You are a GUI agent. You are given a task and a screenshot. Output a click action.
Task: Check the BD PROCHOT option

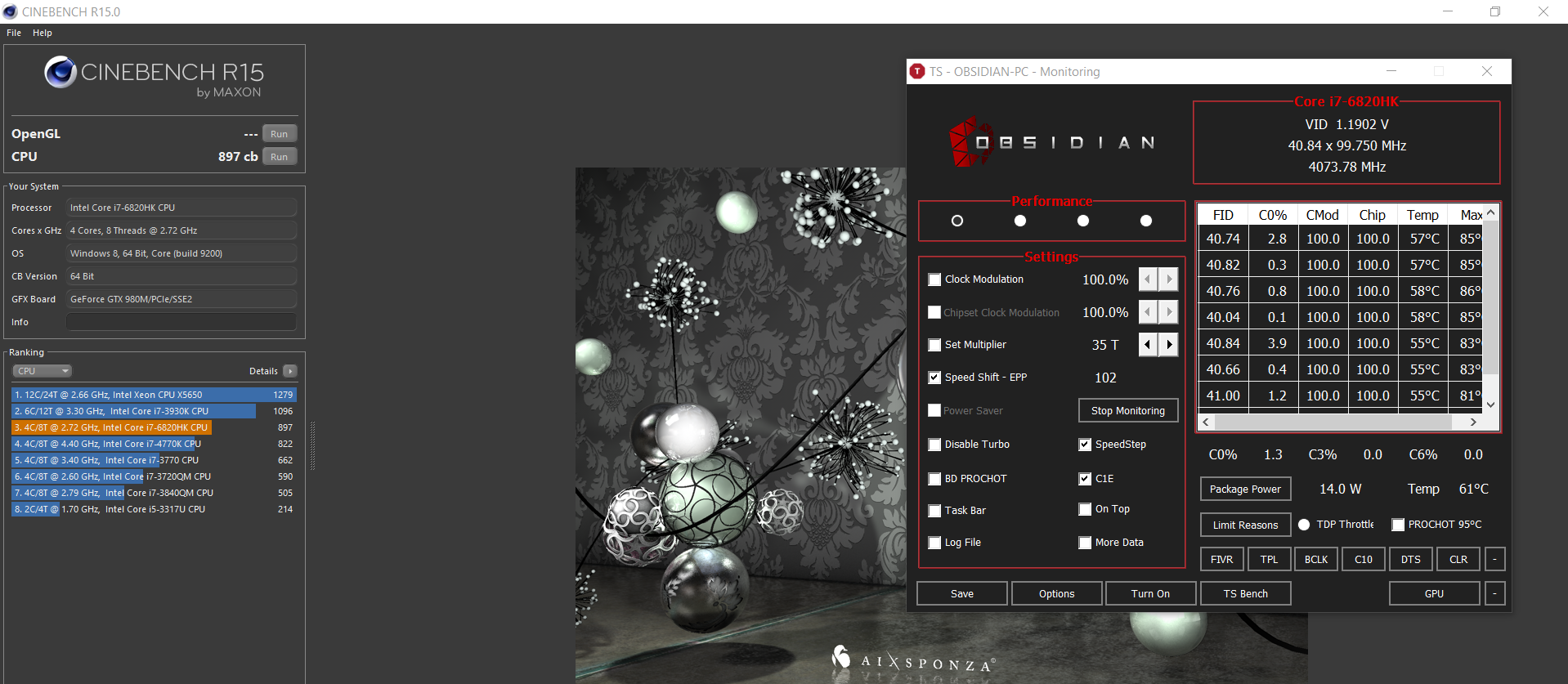934,479
